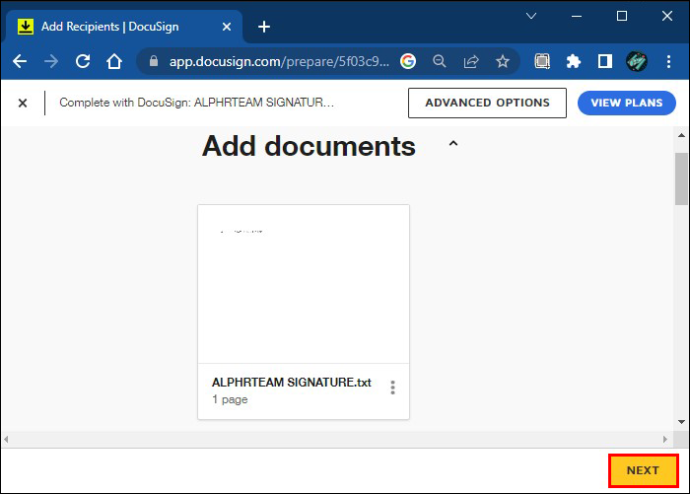
Task: Reload the DocuSign page
Action: [x=83, y=61]
